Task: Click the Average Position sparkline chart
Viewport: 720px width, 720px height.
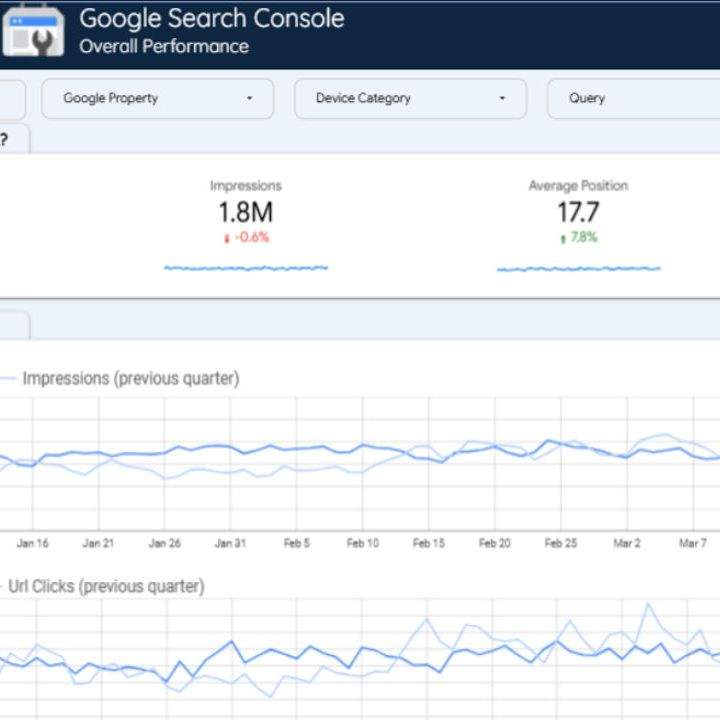Action: click(579, 269)
